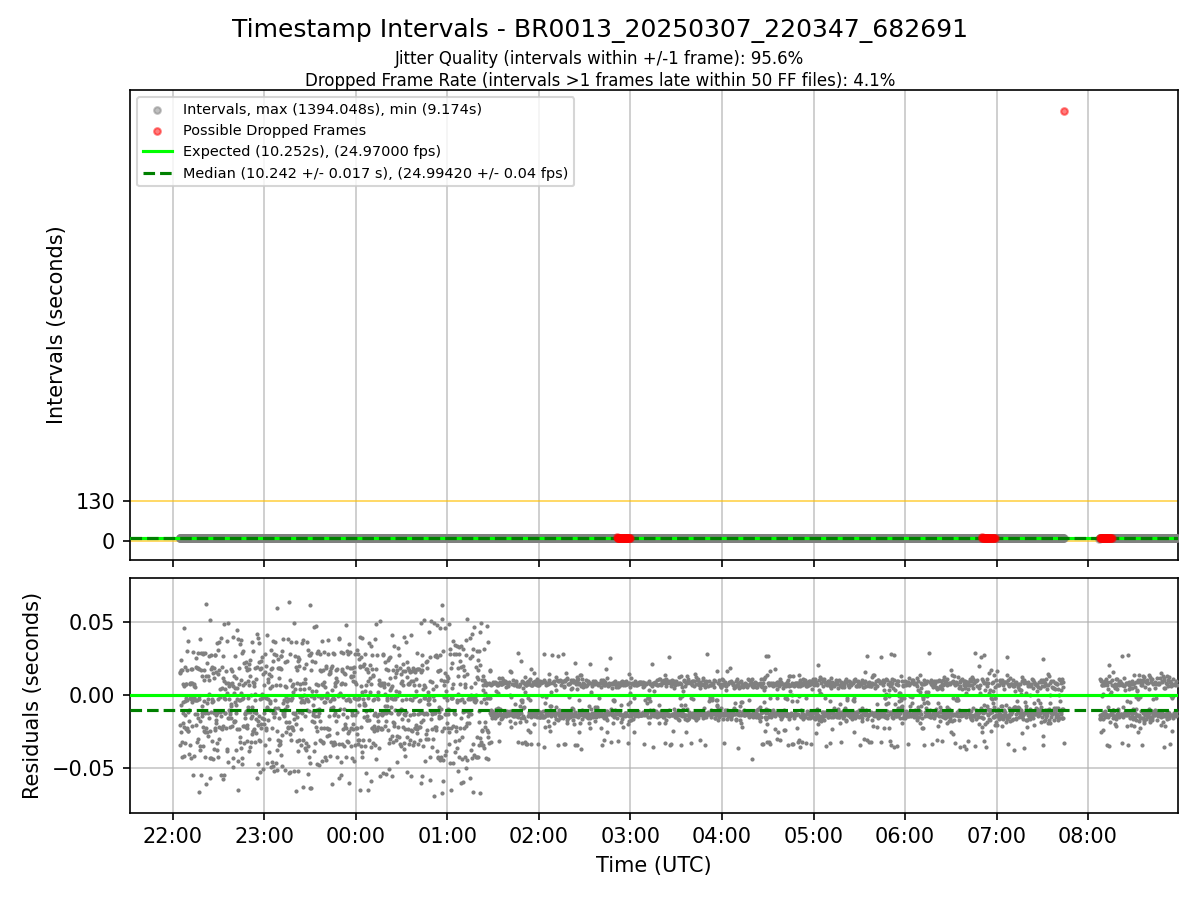The height and width of the screenshot is (900, 1200).
Task: Click the red dropped-frame cluster near 07:00
Action: pyautogui.click(x=988, y=538)
